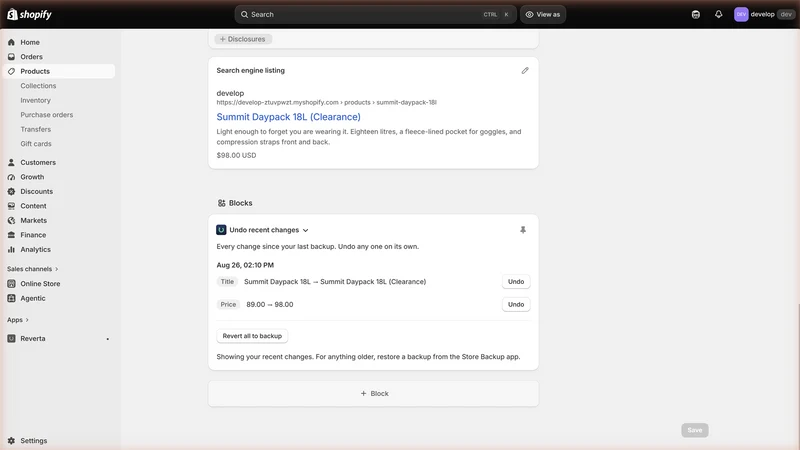Open the Reverta app icon
Image resolution: width=800 pixels, height=450 pixels.
point(11,338)
